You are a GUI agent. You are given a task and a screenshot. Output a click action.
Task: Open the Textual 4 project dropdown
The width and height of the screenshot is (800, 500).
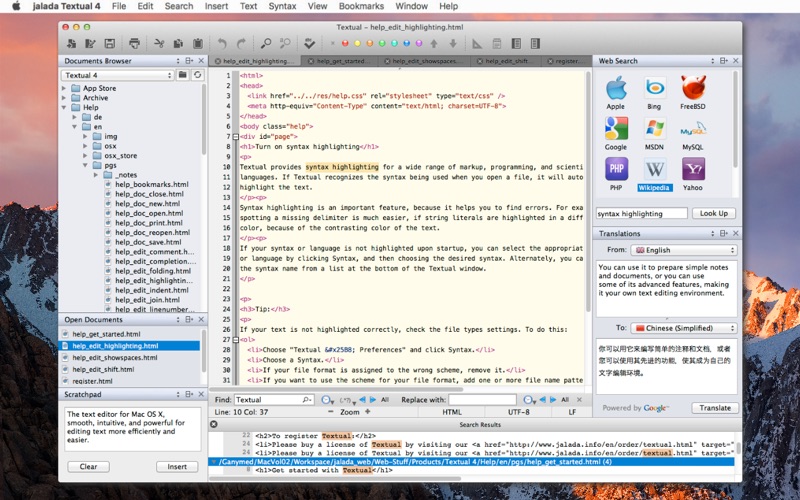click(x=118, y=75)
